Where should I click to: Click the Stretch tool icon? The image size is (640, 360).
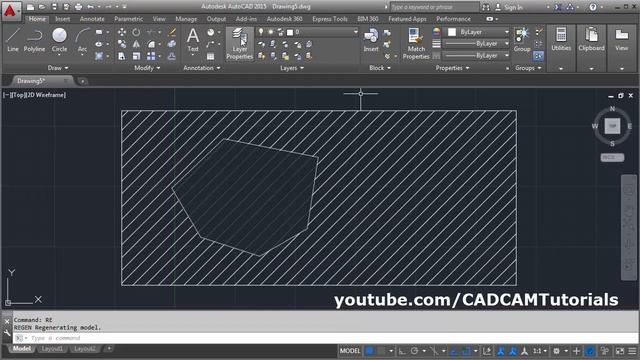(x=122, y=56)
